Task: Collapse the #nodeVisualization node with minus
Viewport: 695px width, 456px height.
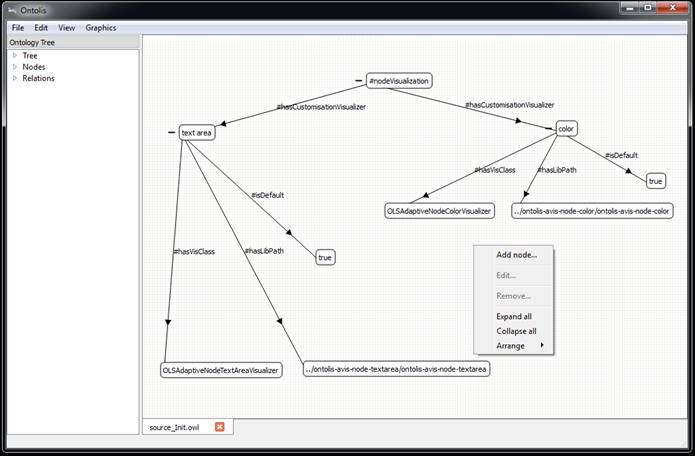Action: click(x=359, y=81)
